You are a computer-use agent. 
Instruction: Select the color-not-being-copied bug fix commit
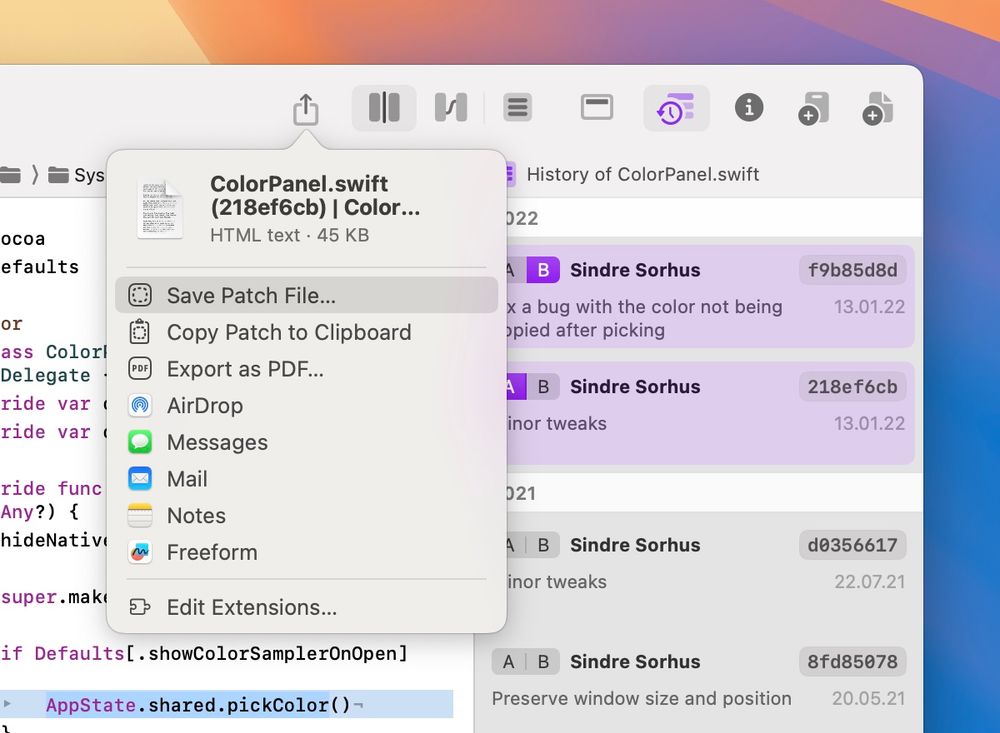tap(710, 297)
